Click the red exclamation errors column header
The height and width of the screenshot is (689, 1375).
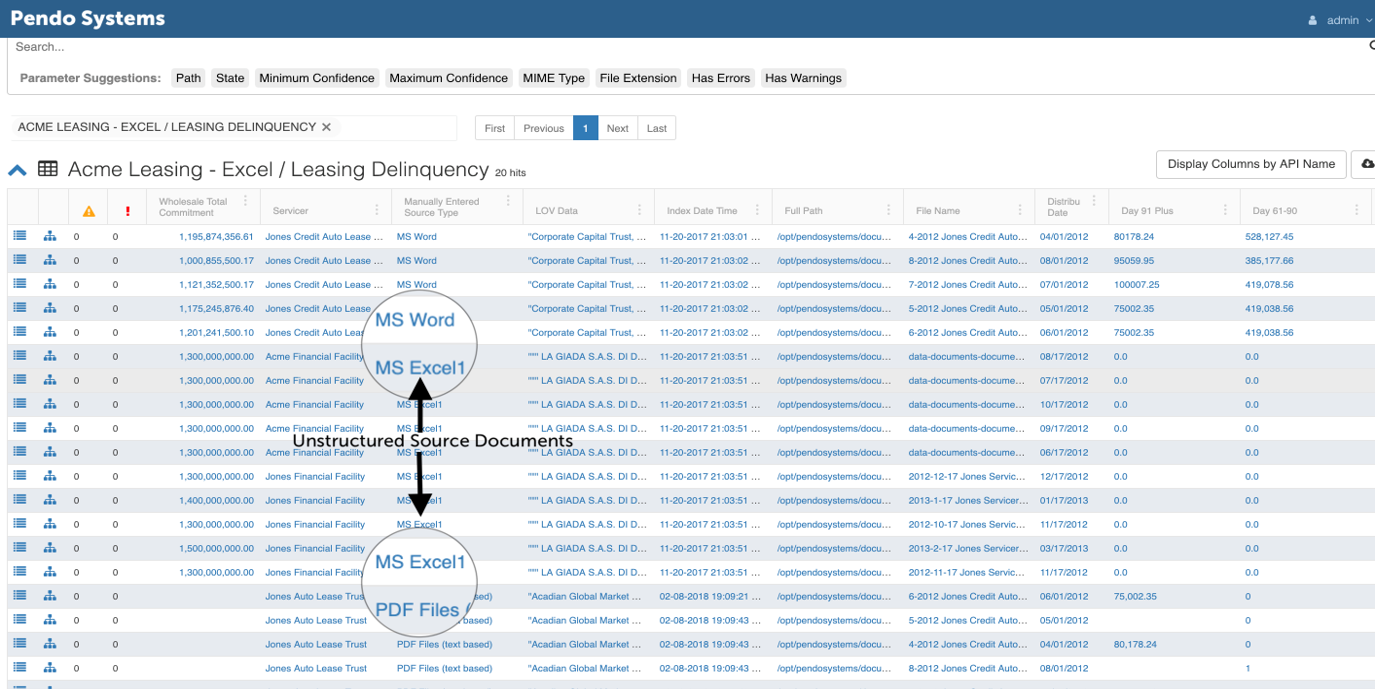128,211
